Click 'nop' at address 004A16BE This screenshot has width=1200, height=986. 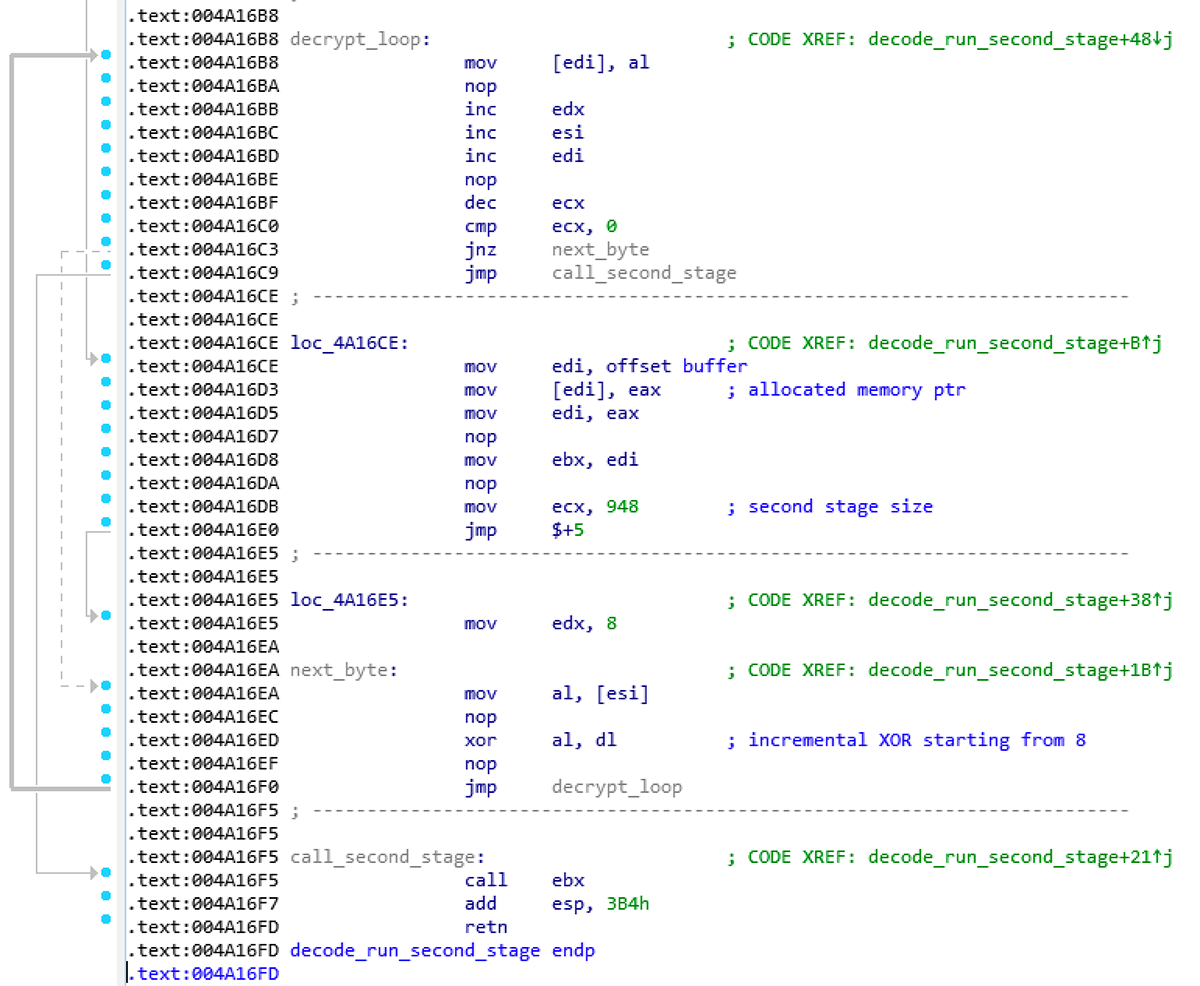pyautogui.click(x=480, y=180)
